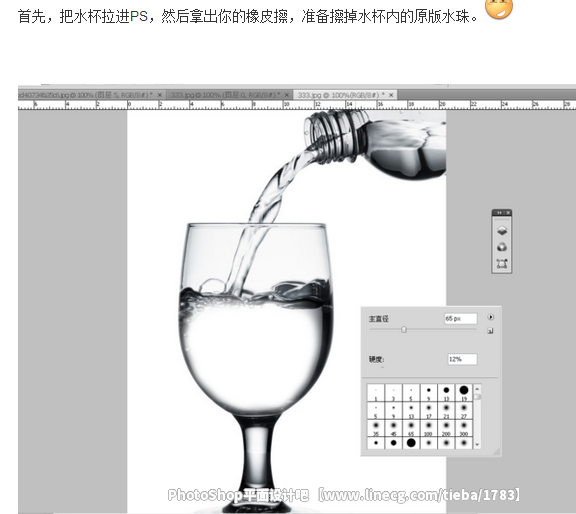Open the brush picker flyout menu arrow
Viewport: 576px width, 514px height.
tap(490, 317)
